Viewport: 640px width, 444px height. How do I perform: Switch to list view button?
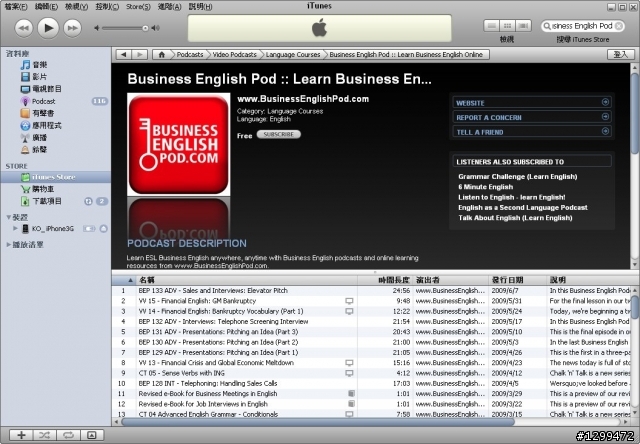[x=491, y=26]
